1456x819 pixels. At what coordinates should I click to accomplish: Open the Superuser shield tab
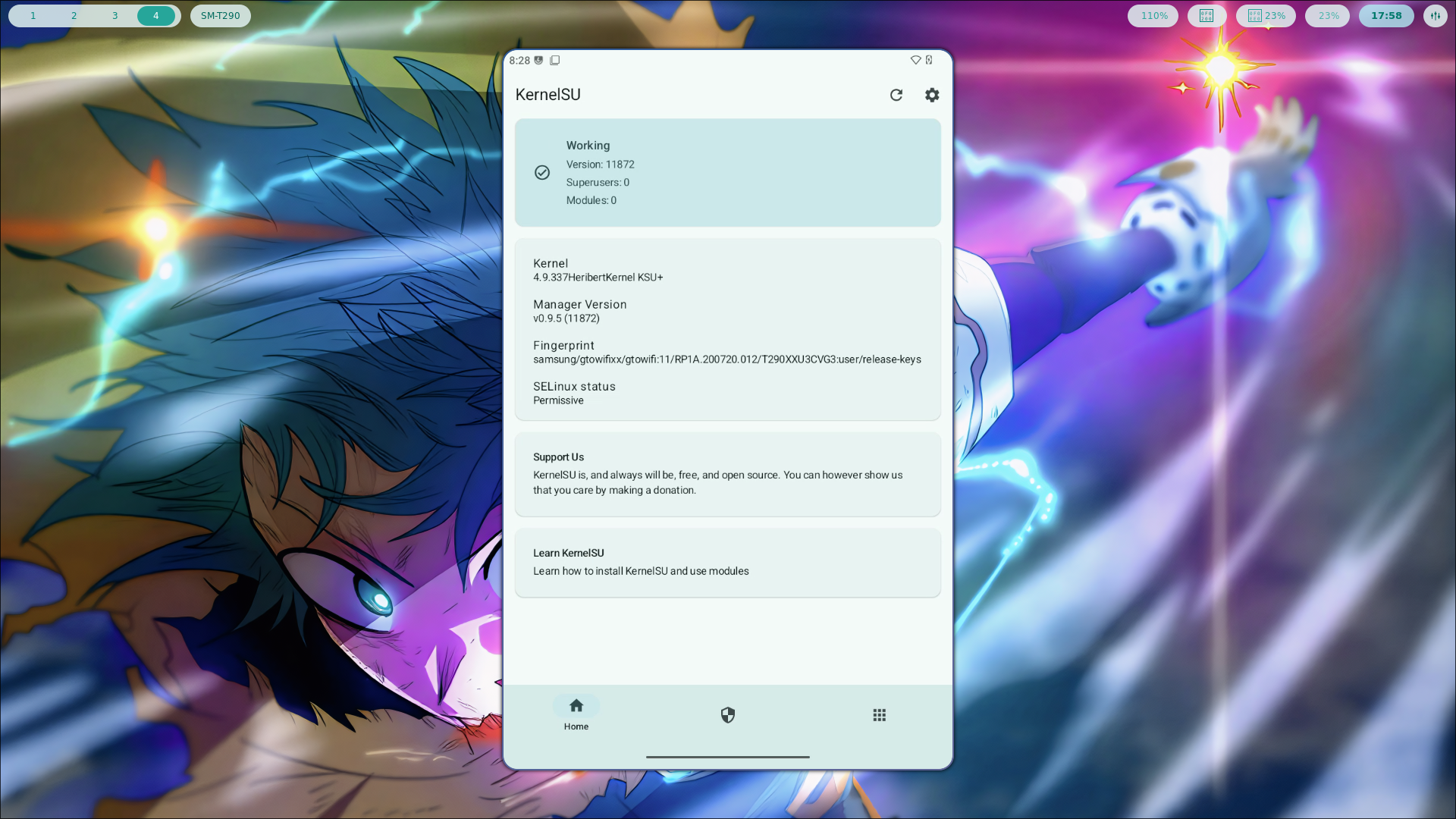coord(728,715)
